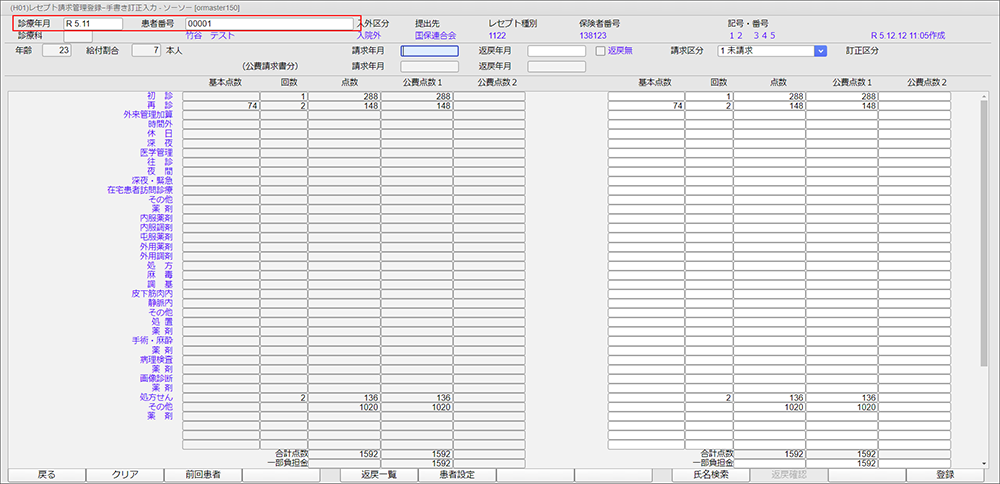Click the 給付割合 field showing 7
The height and width of the screenshot is (484, 1000).
(145, 50)
